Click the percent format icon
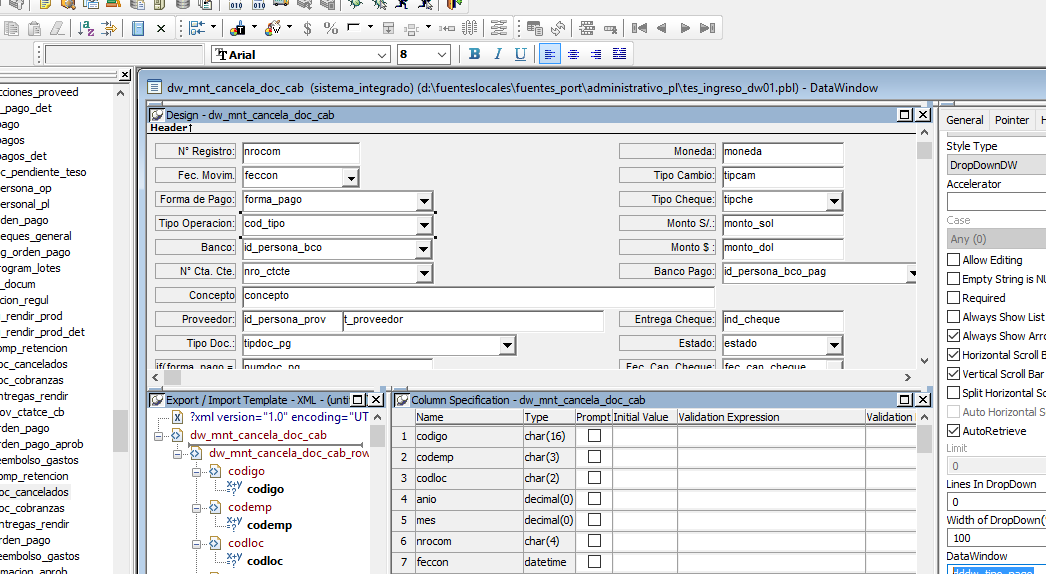Screen dimensions: 1046x574 coord(330,28)
